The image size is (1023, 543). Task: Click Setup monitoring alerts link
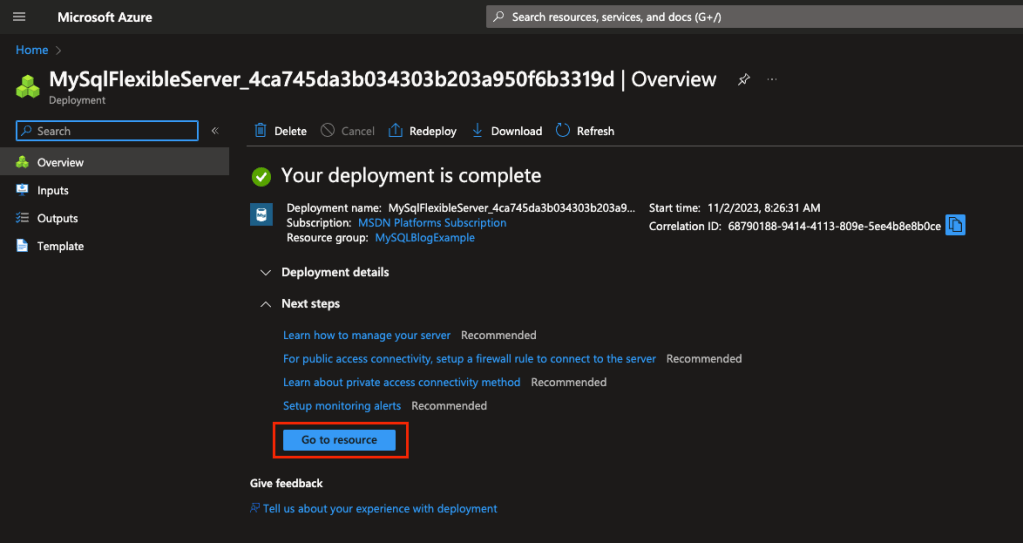point(342,406)
